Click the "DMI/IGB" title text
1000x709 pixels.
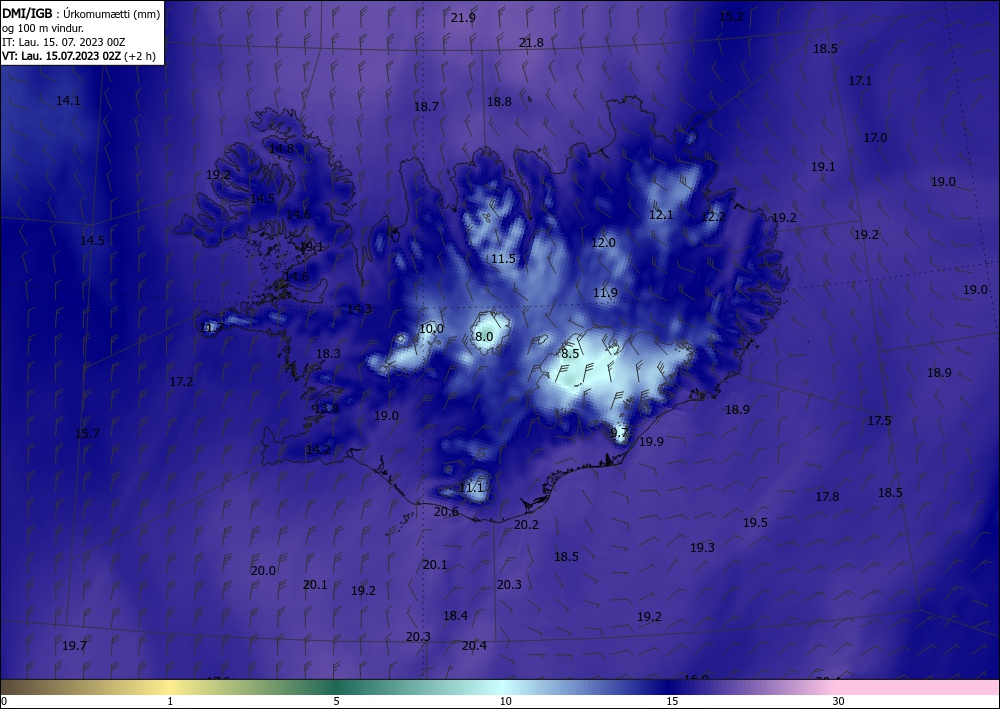27,13
